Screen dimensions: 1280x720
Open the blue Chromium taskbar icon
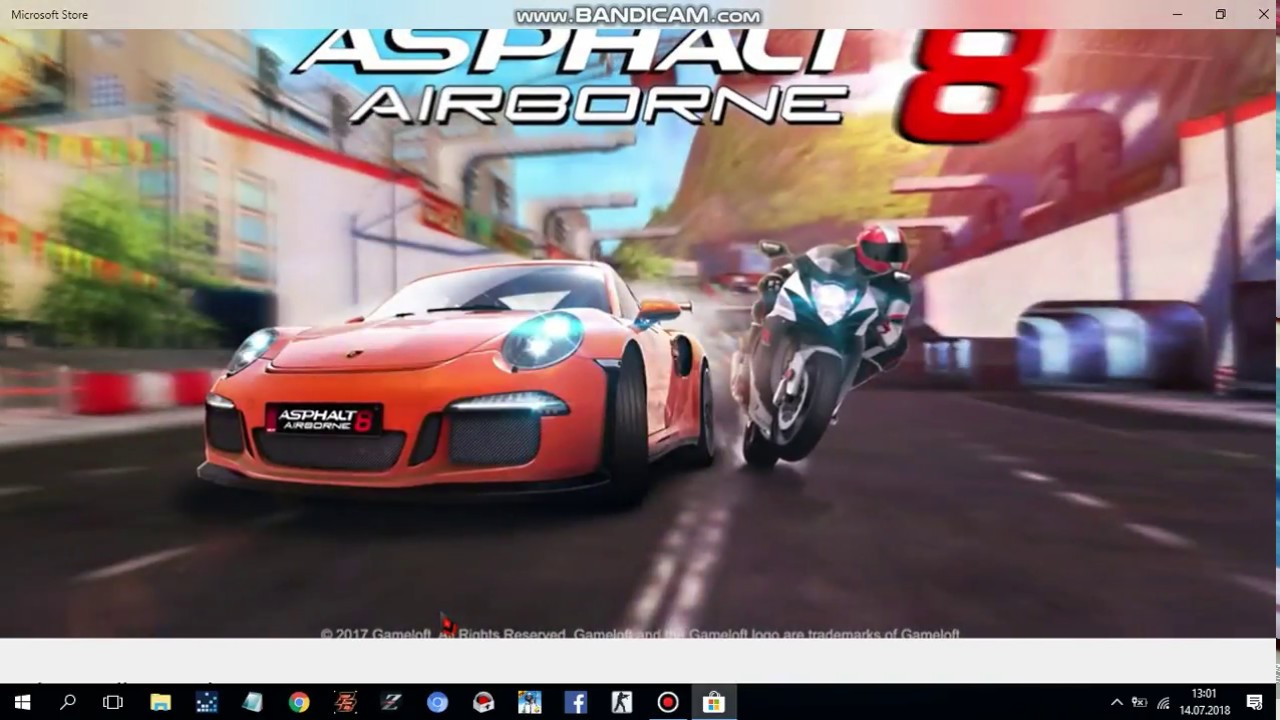pyautogui.click(x=437, y=703)
